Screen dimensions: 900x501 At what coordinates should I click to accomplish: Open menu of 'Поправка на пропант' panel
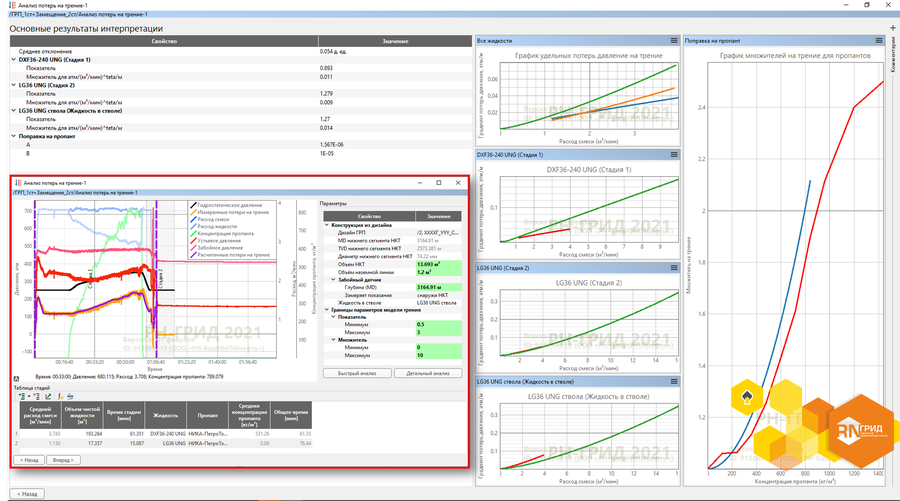point(878,42)
